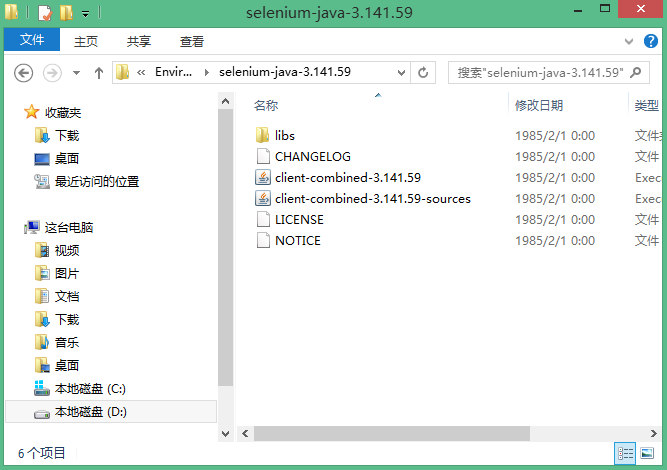Open the 查看 ribbon tab
This screenshot has width=667, height=470.
[x=191, y=41]
